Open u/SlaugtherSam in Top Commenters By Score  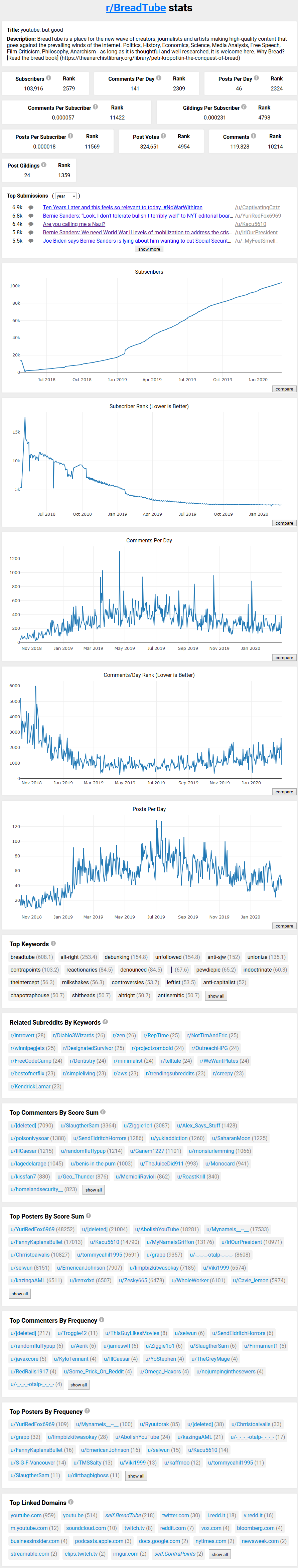79,1125
